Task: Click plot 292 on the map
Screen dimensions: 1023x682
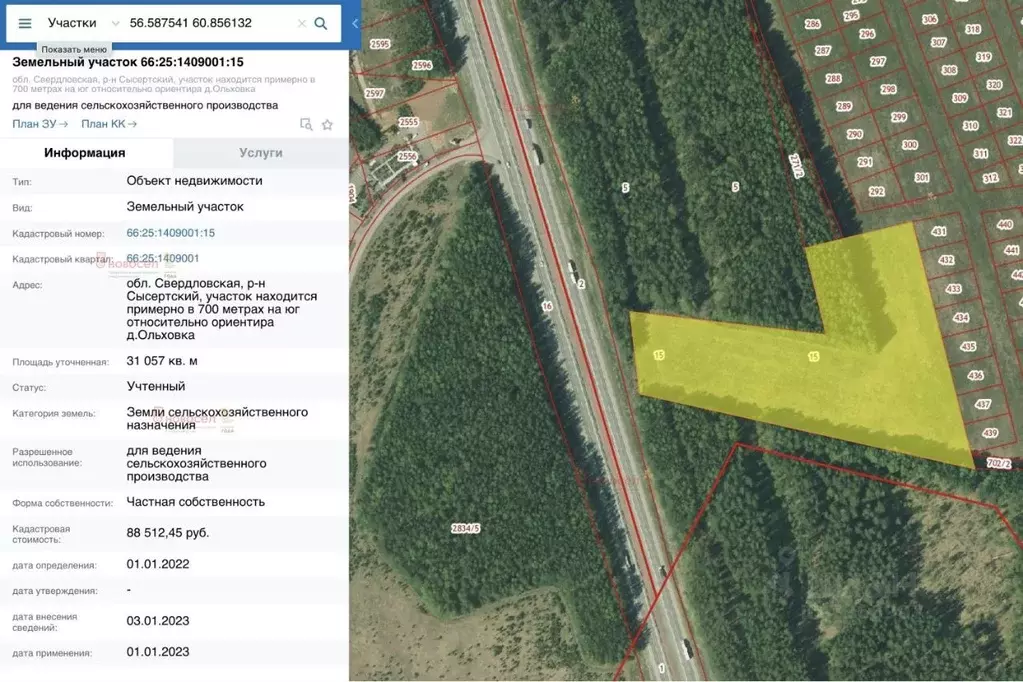Action: 876,191
